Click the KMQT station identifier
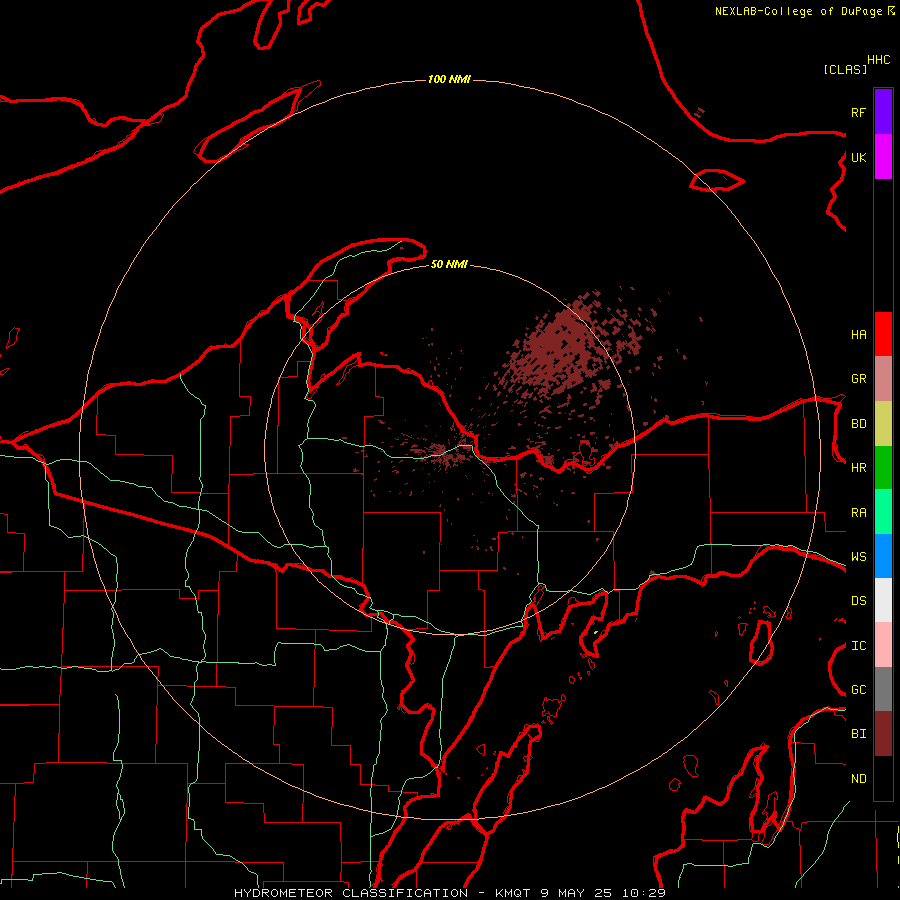Screen dimensions: 900x900 point(513,893)
